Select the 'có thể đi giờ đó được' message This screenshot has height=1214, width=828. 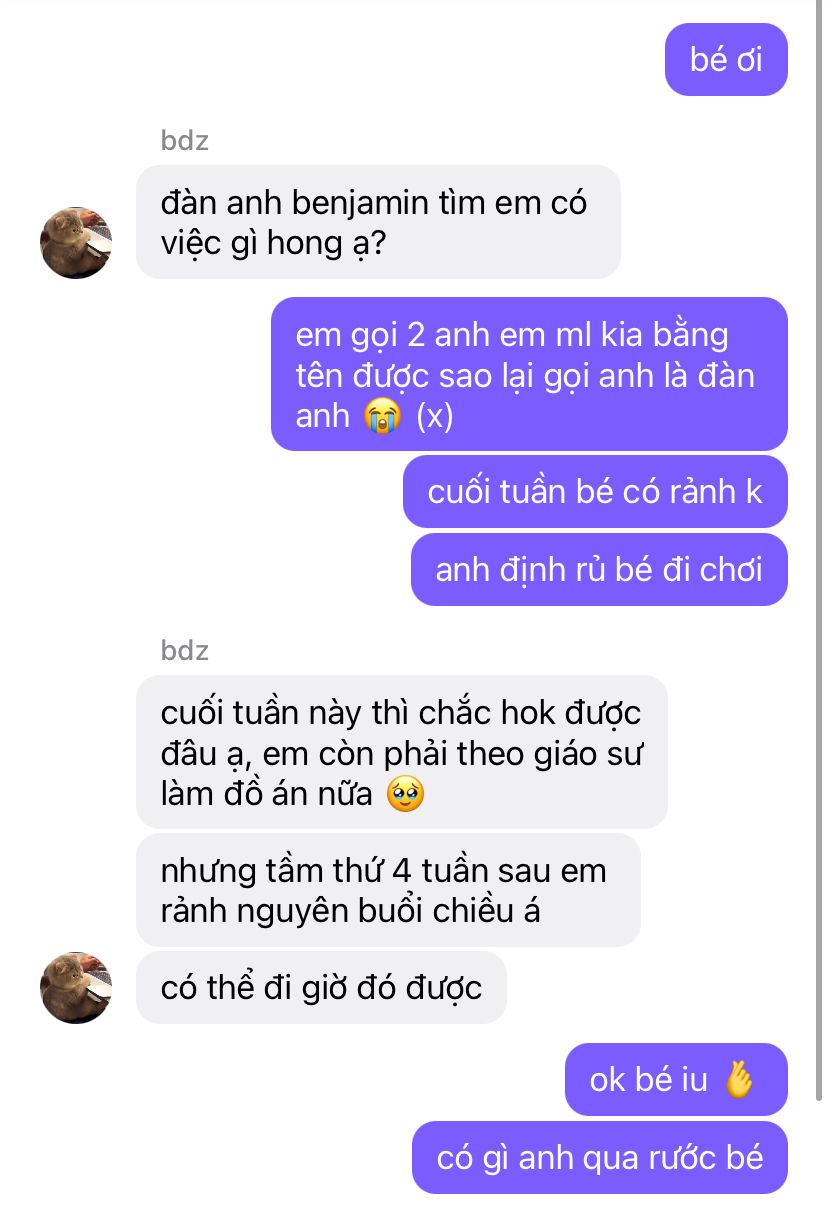(321, 988)
